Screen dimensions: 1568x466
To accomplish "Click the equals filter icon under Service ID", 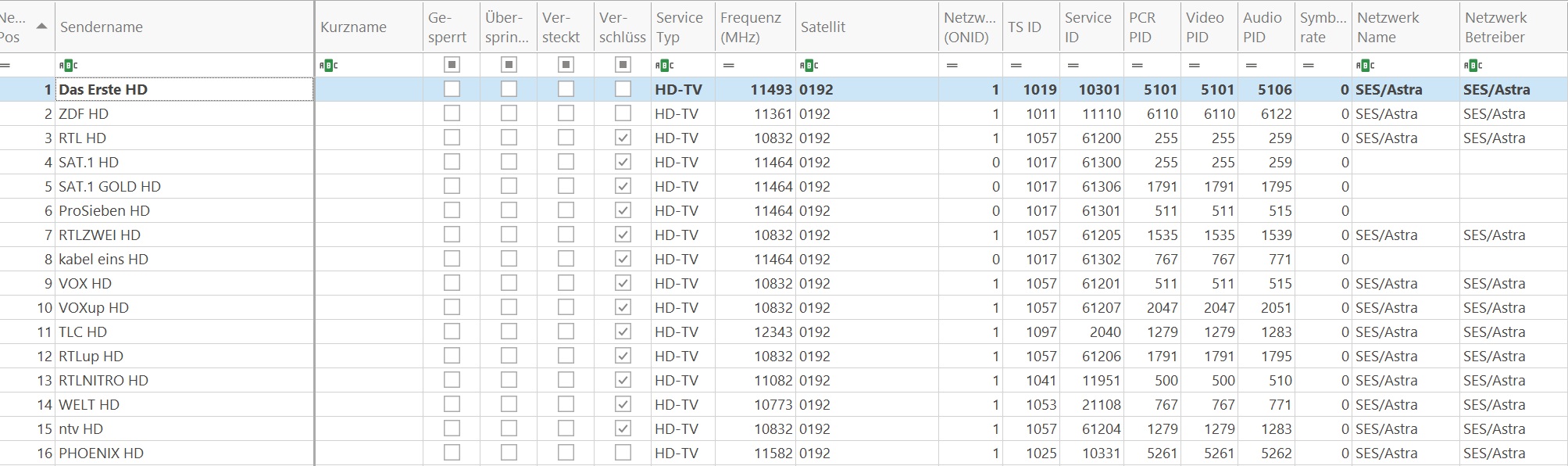I will (1073, 66).
